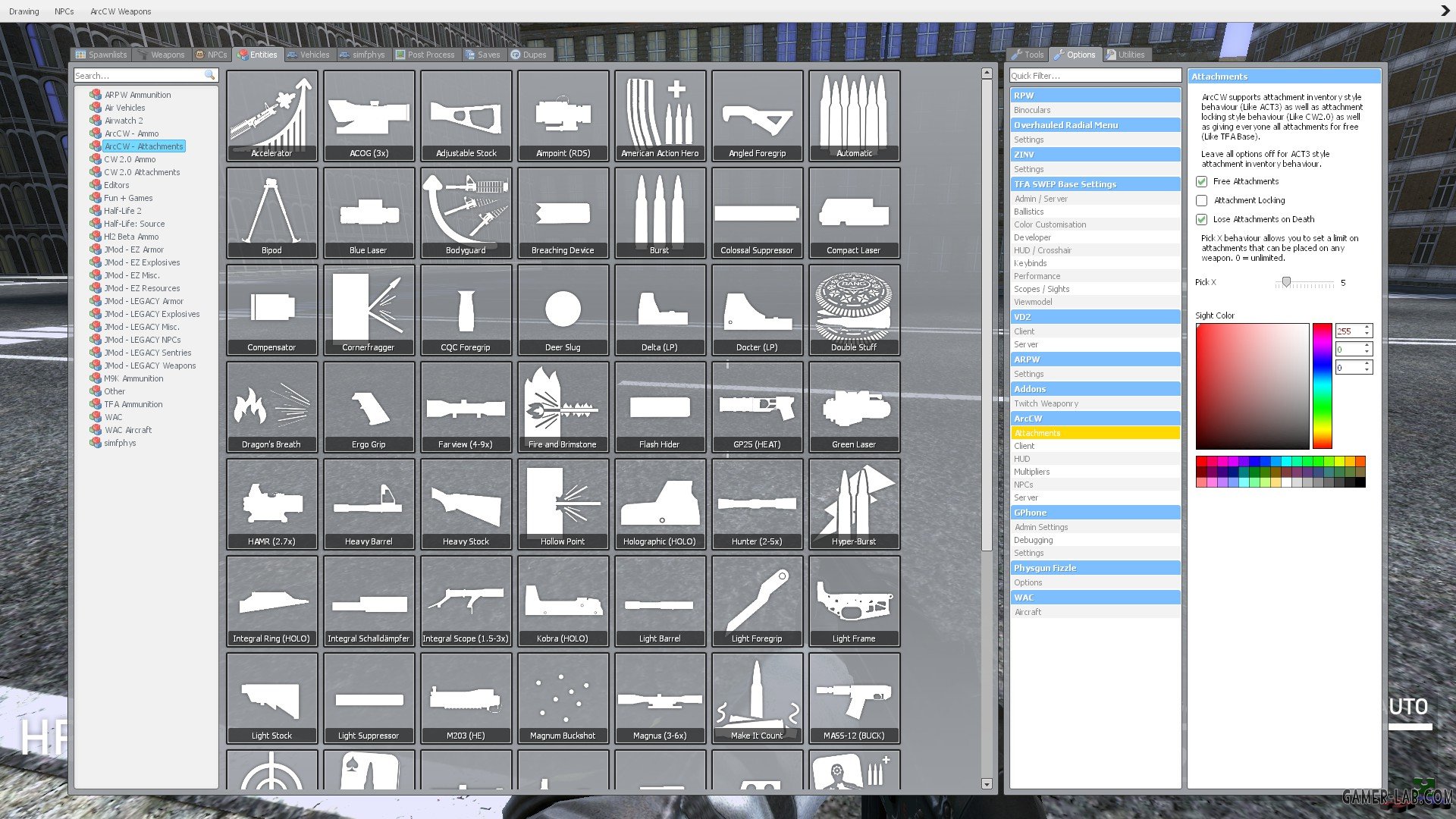Viewport: 1456px width, 819px height.
Task: Pick the Adjustable Stock icon
Action: pos(466,115)
